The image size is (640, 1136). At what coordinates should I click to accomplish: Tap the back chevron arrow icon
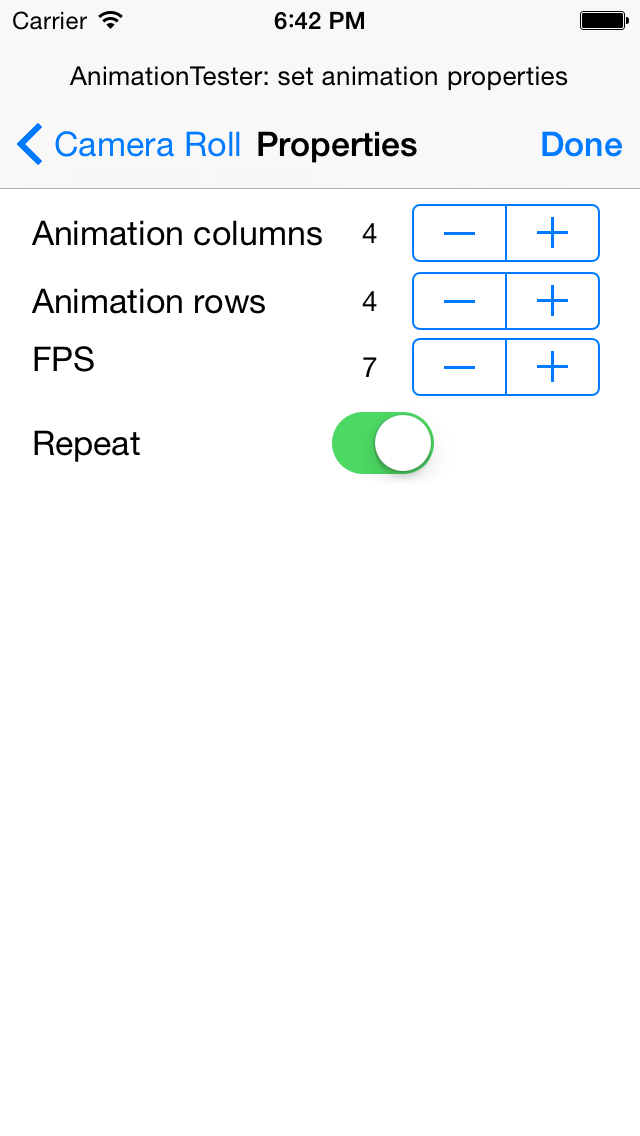(28, 144)
